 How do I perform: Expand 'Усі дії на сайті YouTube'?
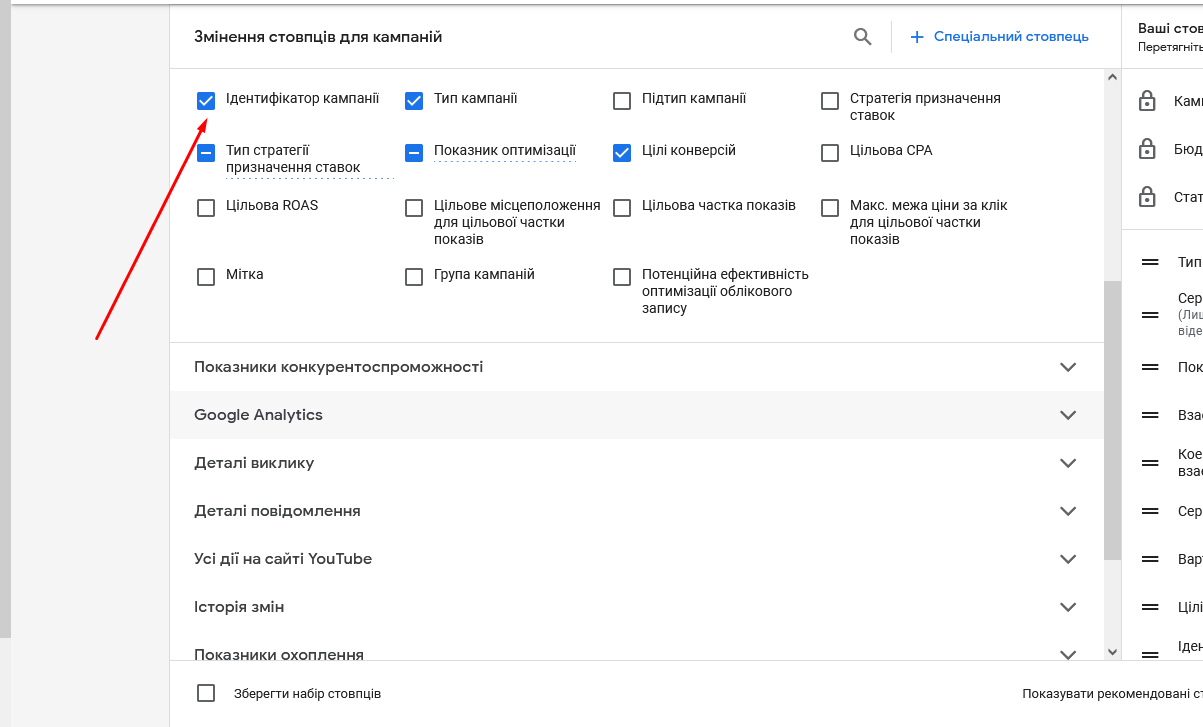1068,559
